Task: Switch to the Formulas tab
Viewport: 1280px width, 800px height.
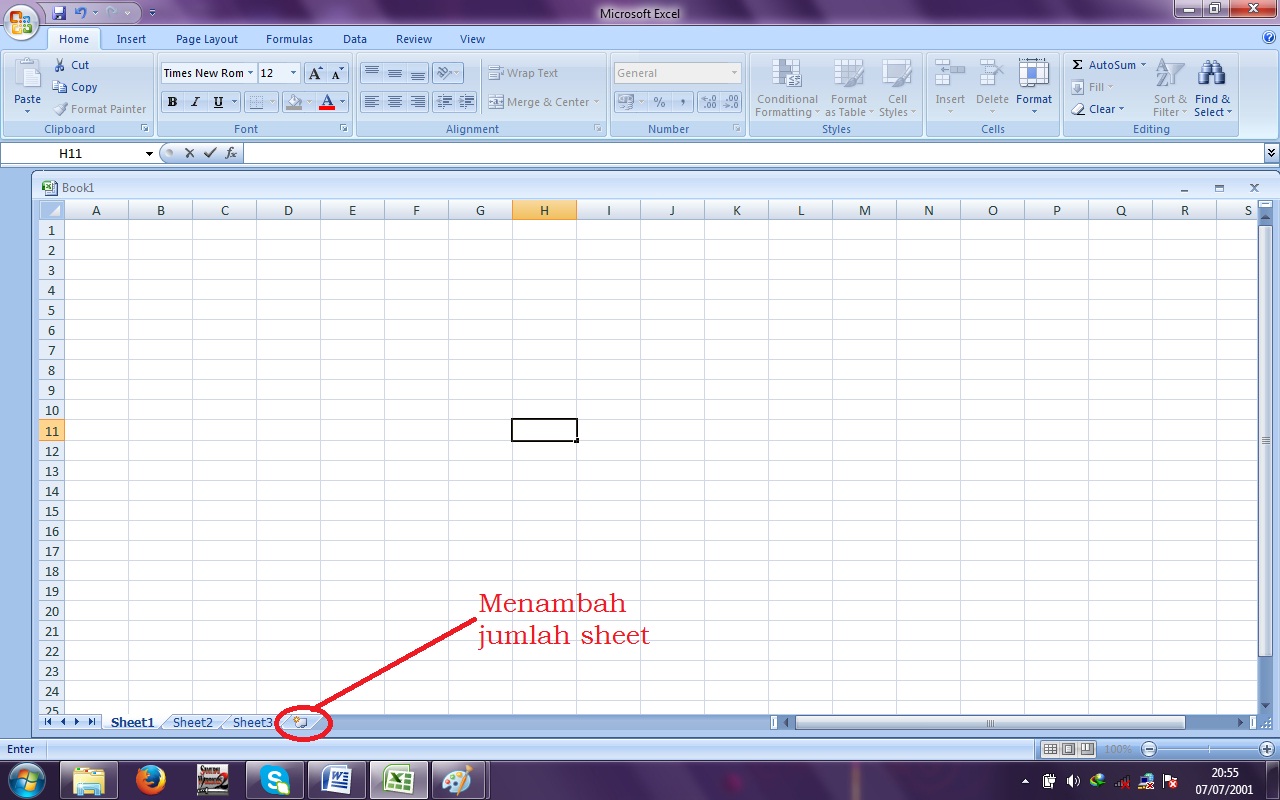Action: point(289,39)
